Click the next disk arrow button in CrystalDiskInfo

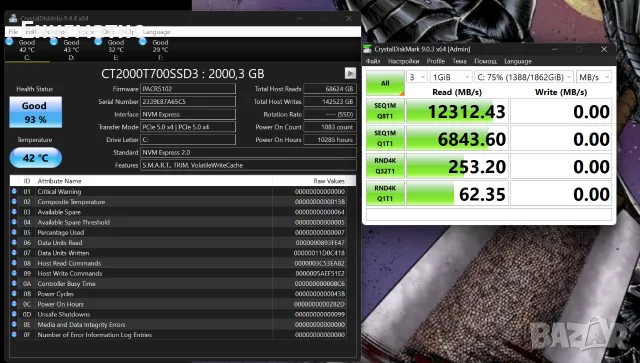[x=350, y=73]
